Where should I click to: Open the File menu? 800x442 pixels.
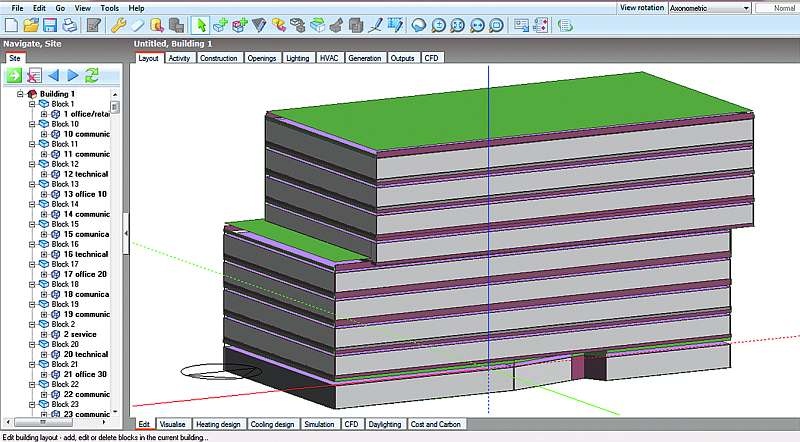coord(17,8)
